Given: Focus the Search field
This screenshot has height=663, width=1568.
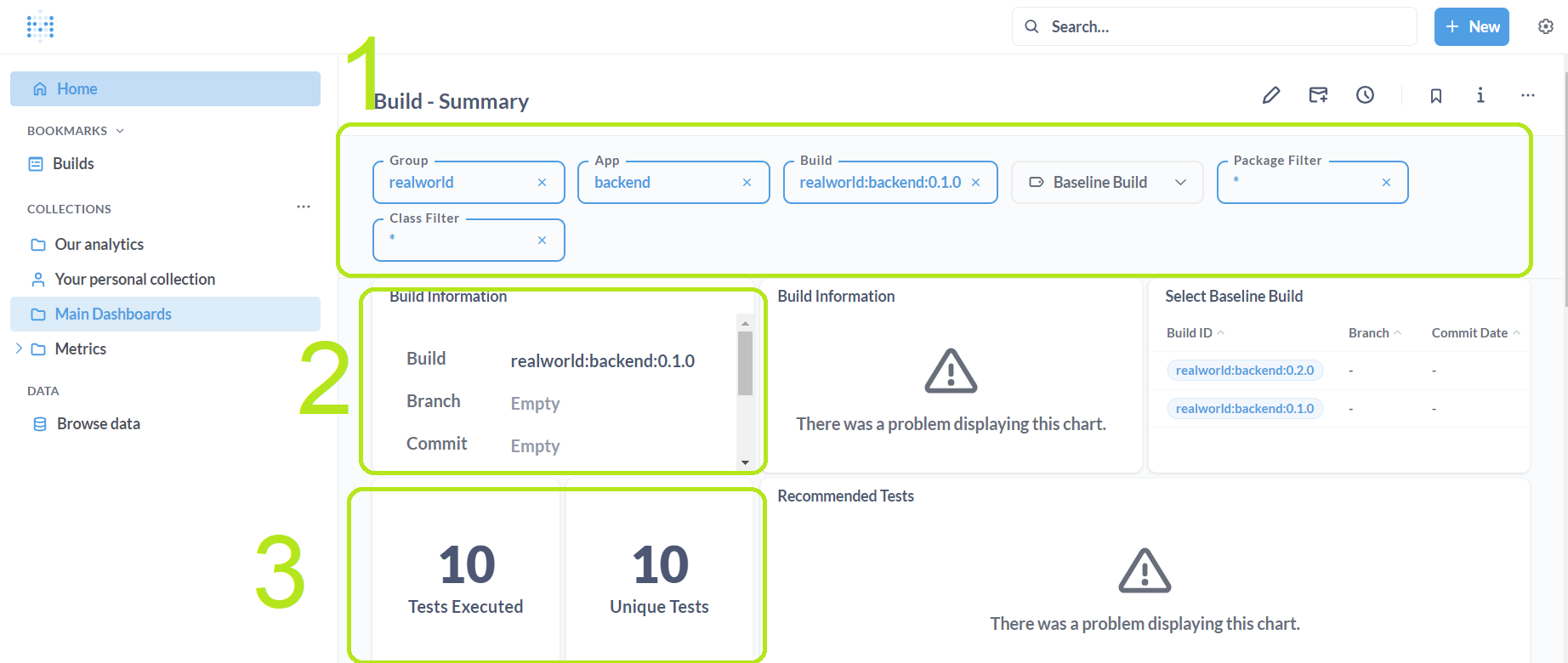Looking at the screenshot, I should 1214,27.
